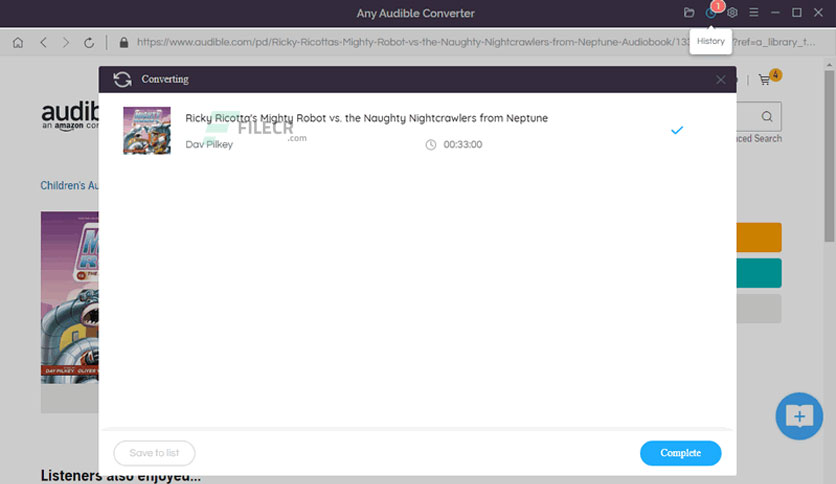Minimize the Any Audible Converter window

click(x=775, y=12)
